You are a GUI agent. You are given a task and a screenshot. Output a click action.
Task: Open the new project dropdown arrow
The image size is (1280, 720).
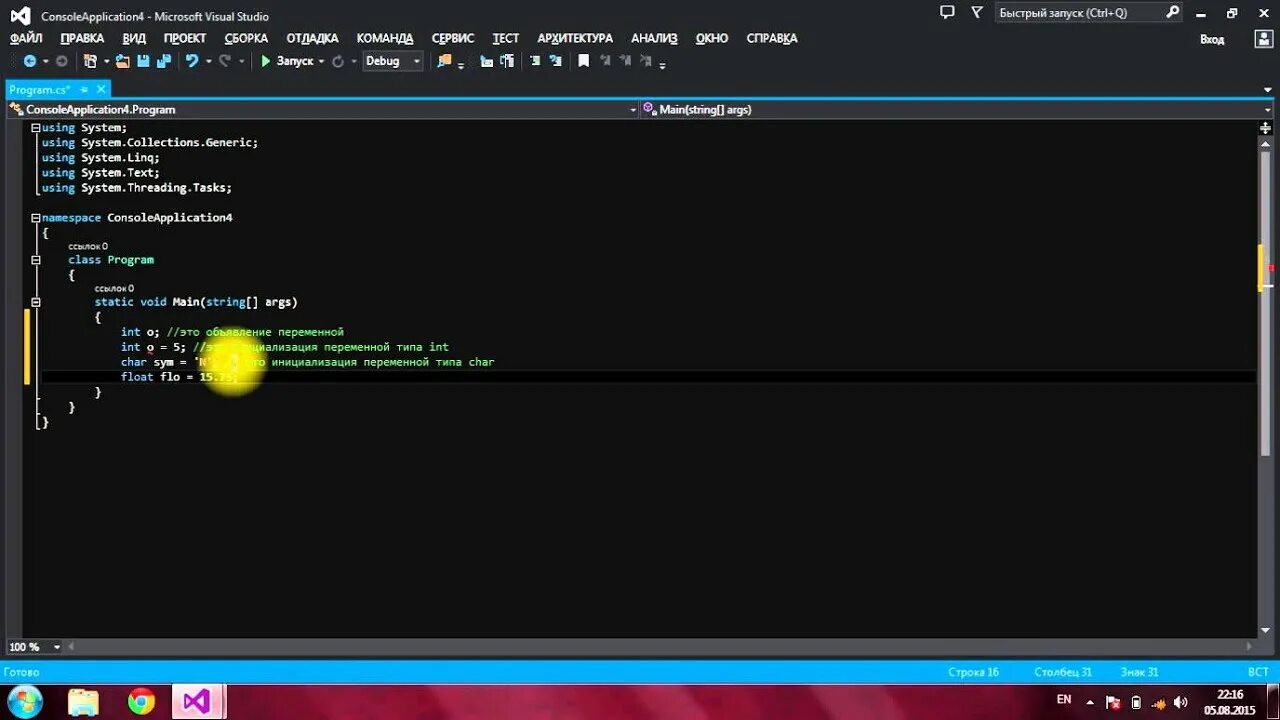coord(106,61)
